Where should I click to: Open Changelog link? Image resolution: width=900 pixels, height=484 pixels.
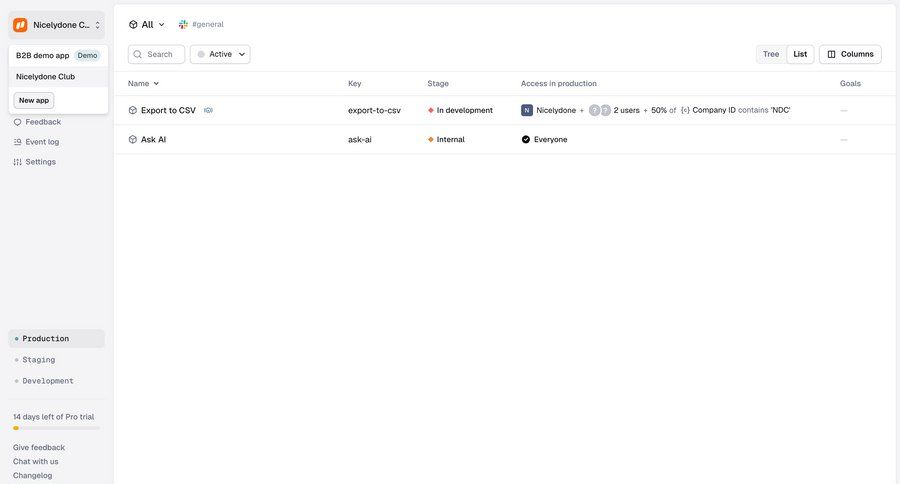(x=33, y=475)
